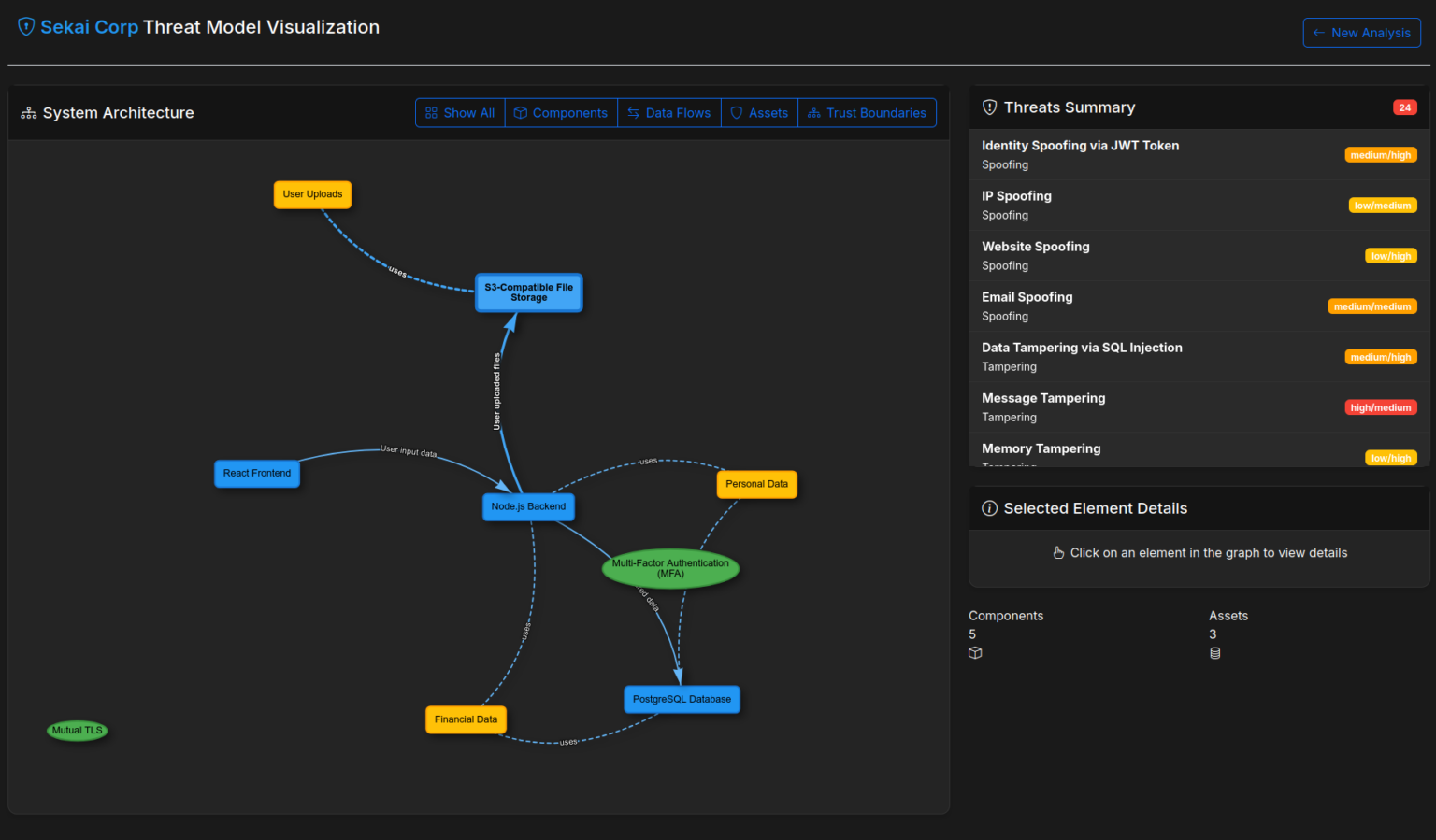
Task: Click the network icon on Trust Boundaries filter
Action: (811, 113)
